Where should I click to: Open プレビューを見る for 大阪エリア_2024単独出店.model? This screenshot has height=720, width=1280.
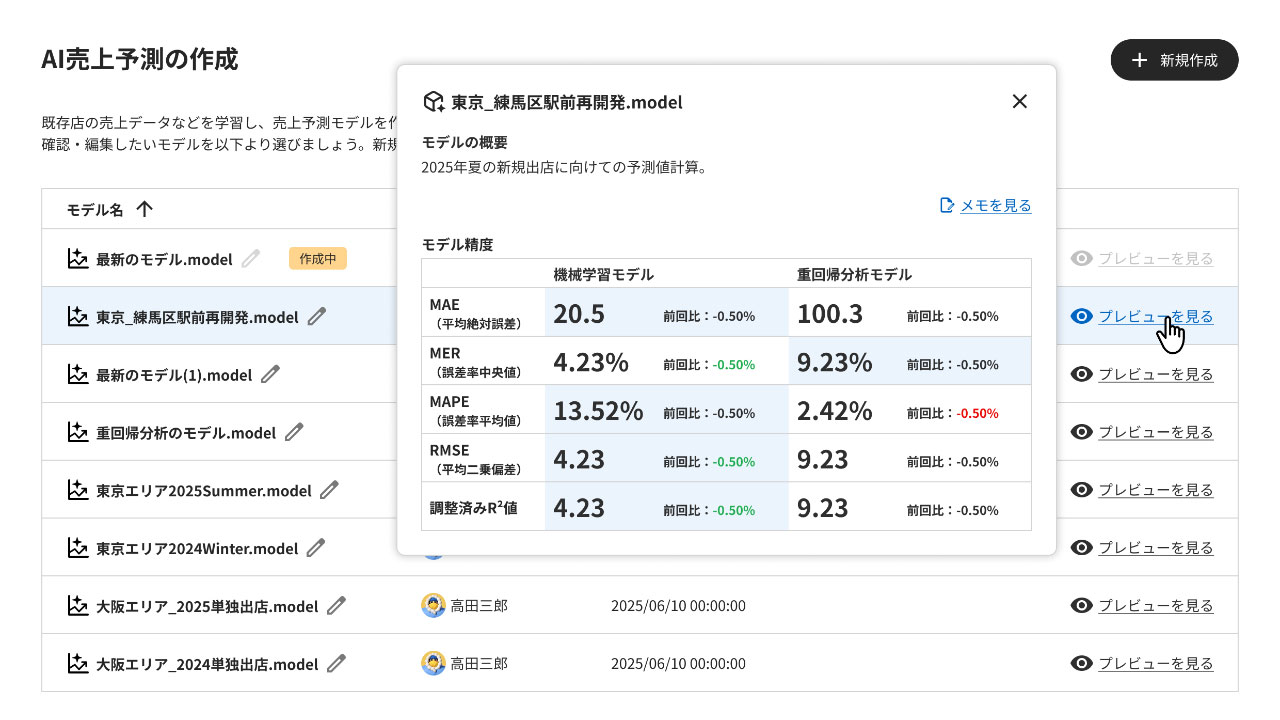tap(1155, 664)
